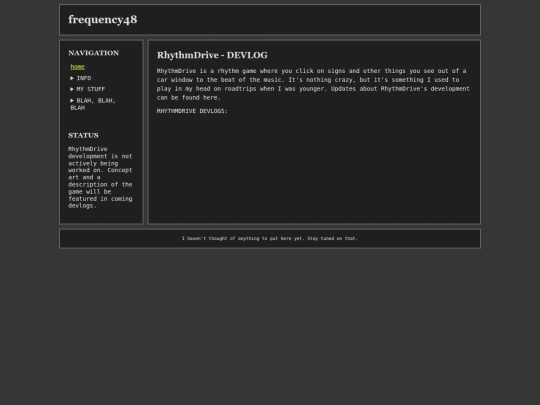This screenshot has height=405, width=540.
Task: Click the RHYTHMDRIVE DEVLOGS: label
Action: coord(192,111)
